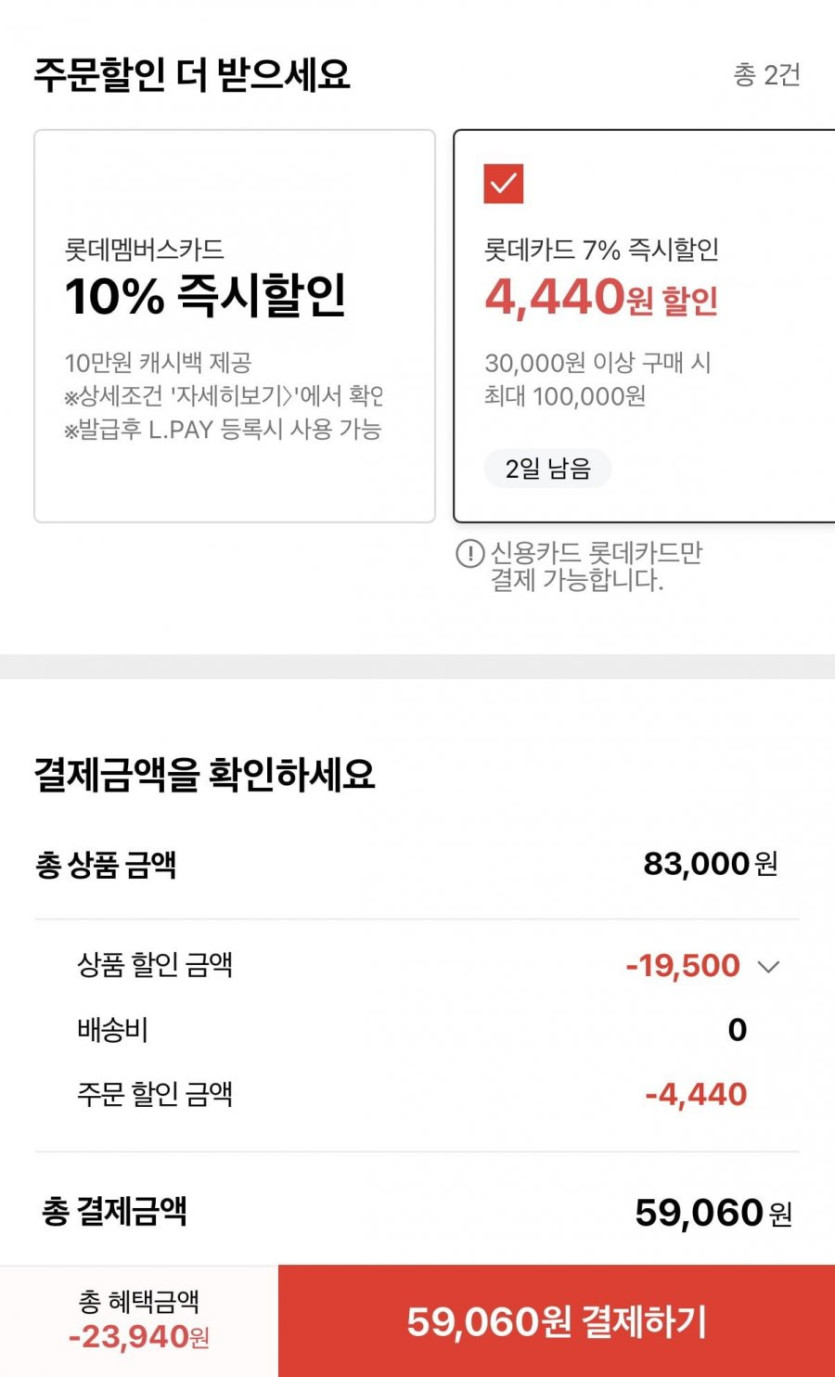
Task: Tap the 2일 남음 badge
Action: [547, 468]
